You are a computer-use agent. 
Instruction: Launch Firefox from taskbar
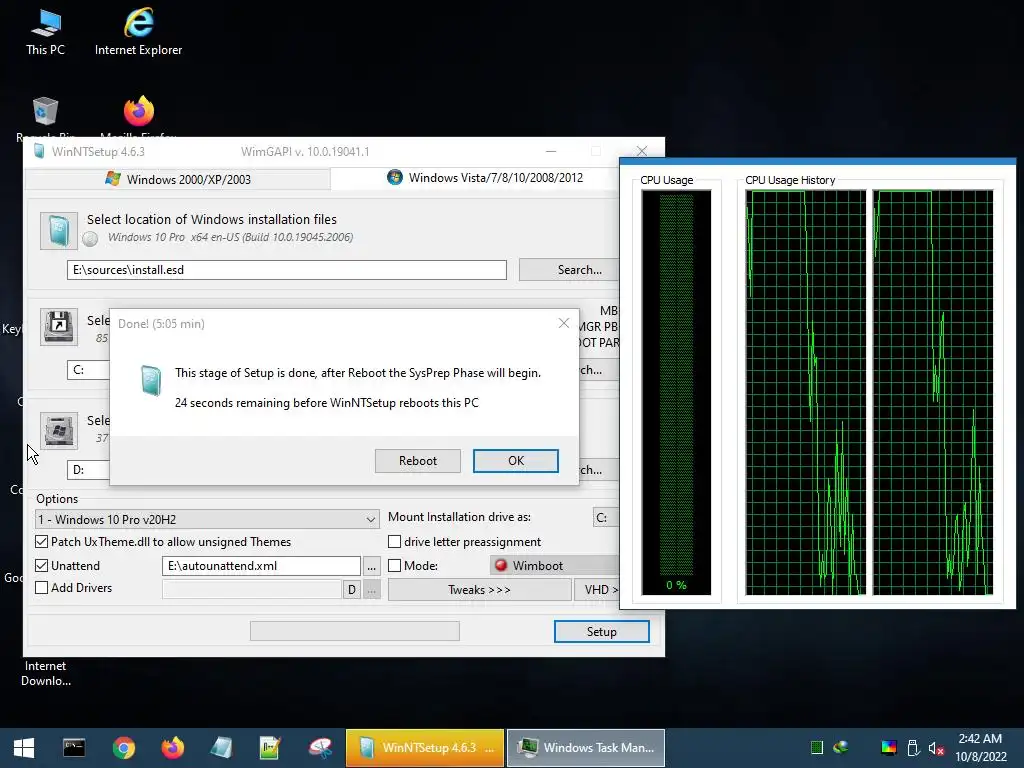coord(172,748)
